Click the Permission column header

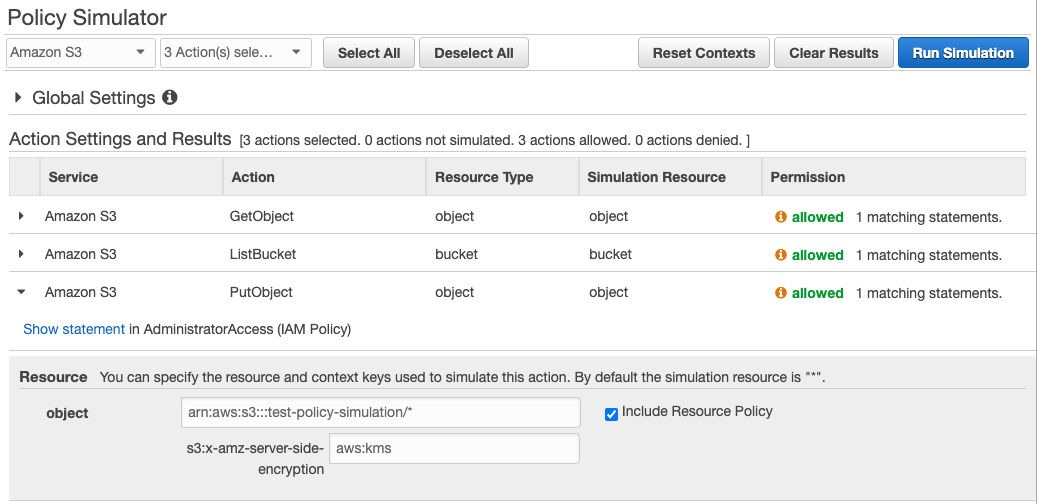(807, 177)
